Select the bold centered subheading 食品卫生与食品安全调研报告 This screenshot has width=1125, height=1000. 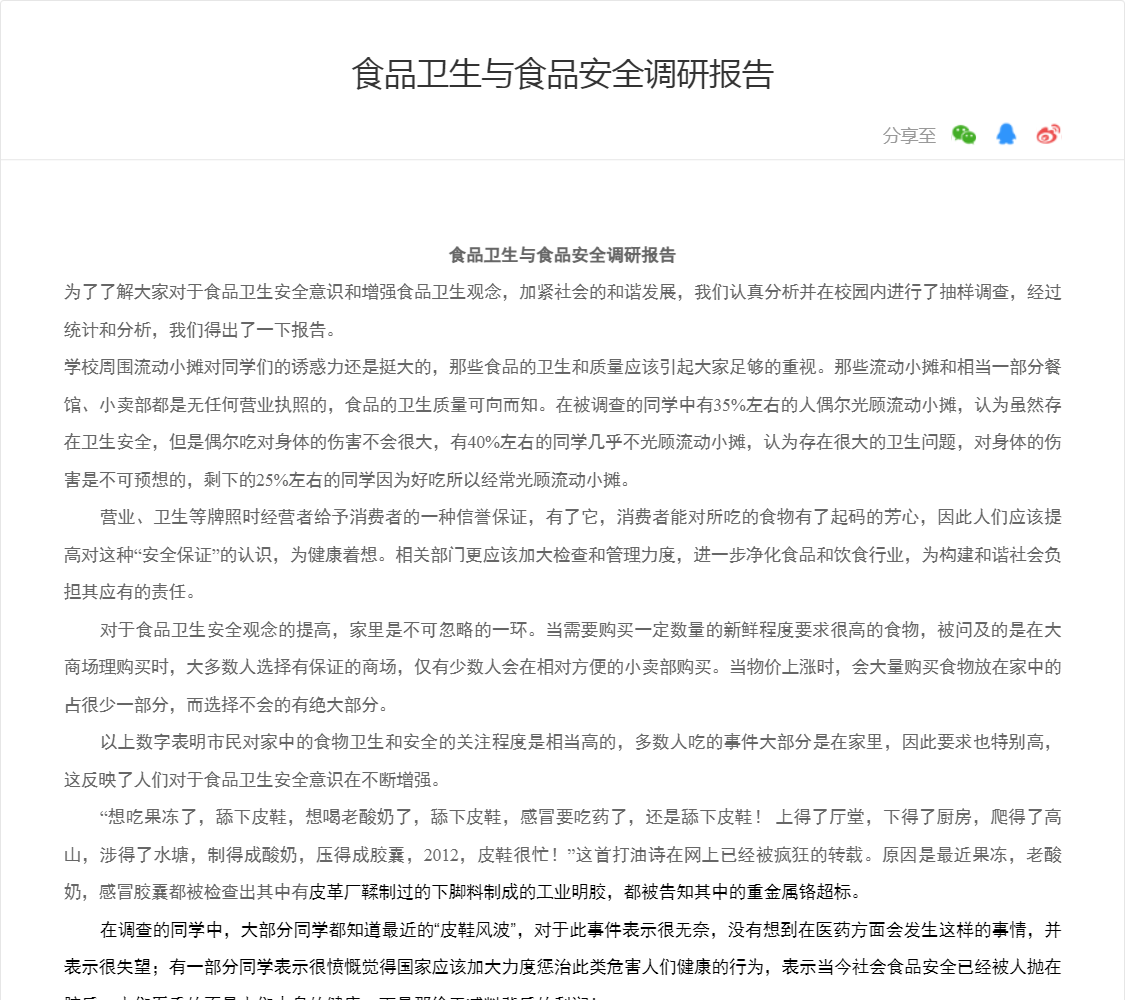tap(562, 255)
